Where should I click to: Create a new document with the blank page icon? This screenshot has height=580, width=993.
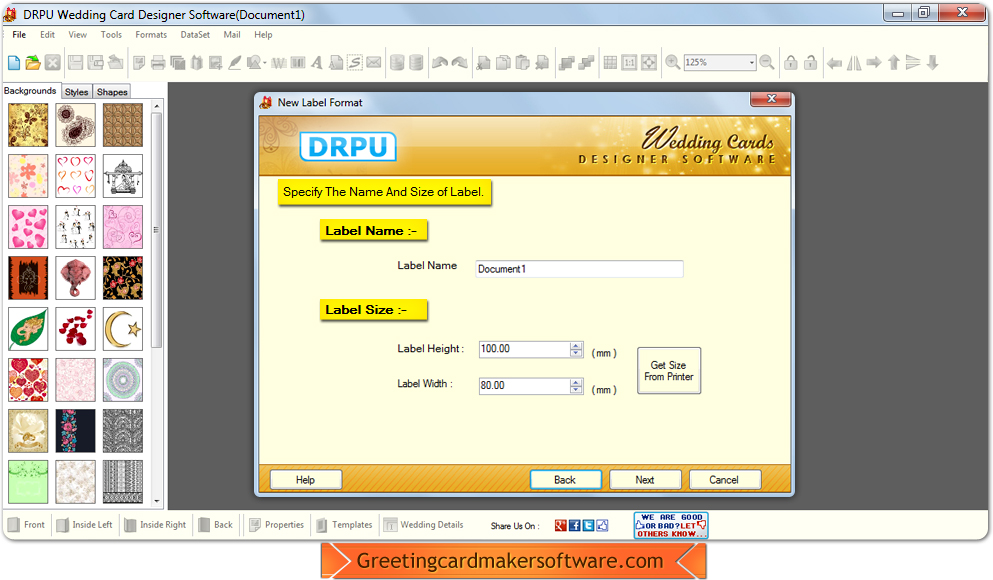14,62
